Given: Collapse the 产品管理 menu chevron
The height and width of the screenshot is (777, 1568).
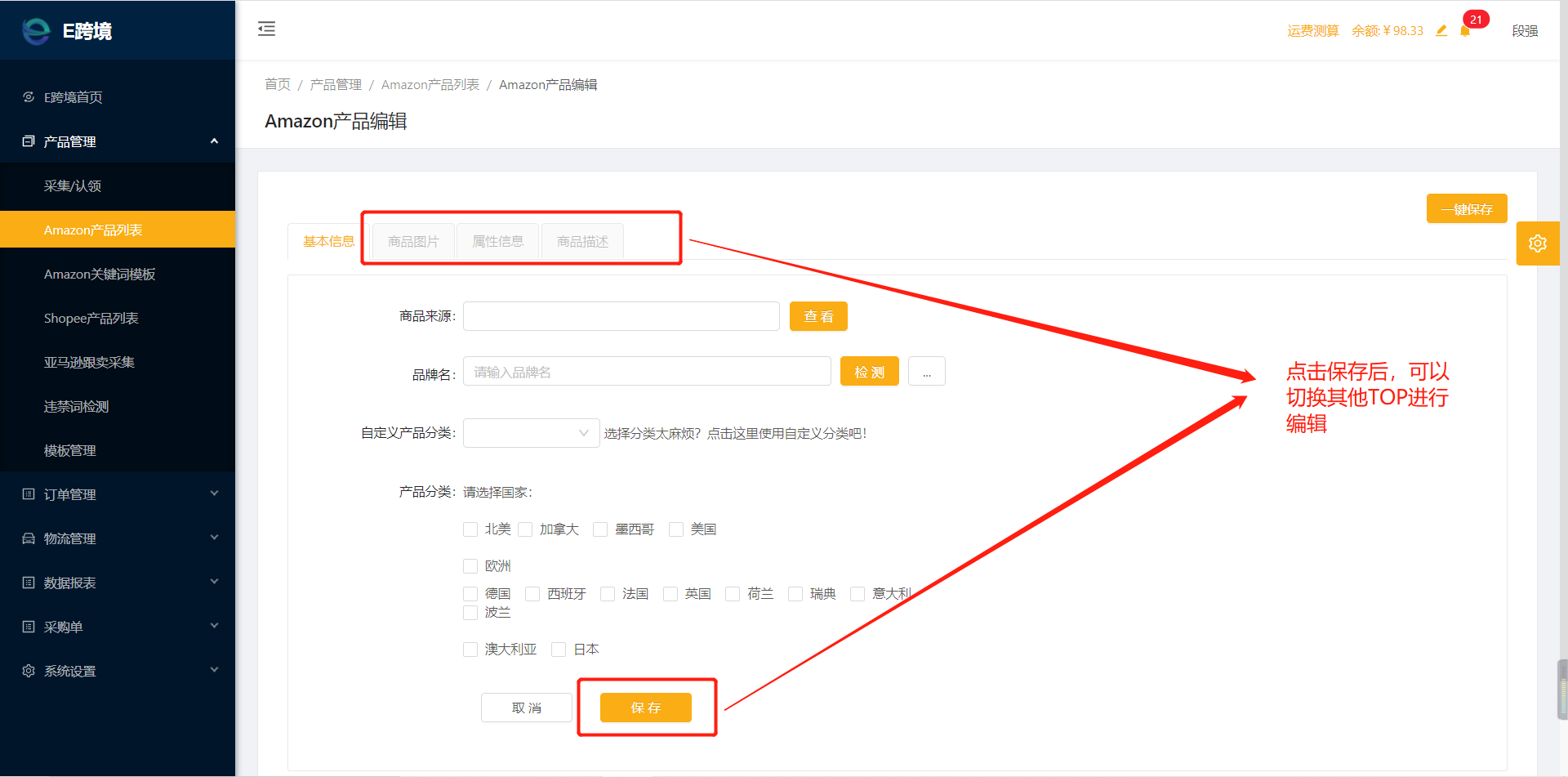Looking at the screenshot, I should (214, 141).
